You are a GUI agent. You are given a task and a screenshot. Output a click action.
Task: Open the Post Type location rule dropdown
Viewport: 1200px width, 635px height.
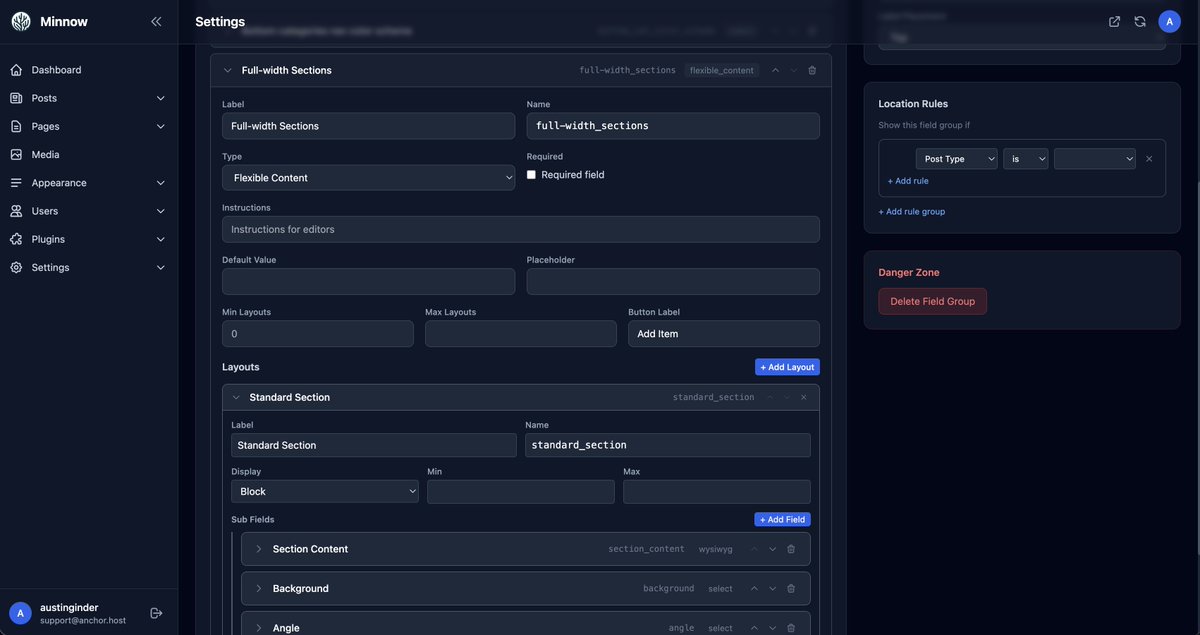957,159
